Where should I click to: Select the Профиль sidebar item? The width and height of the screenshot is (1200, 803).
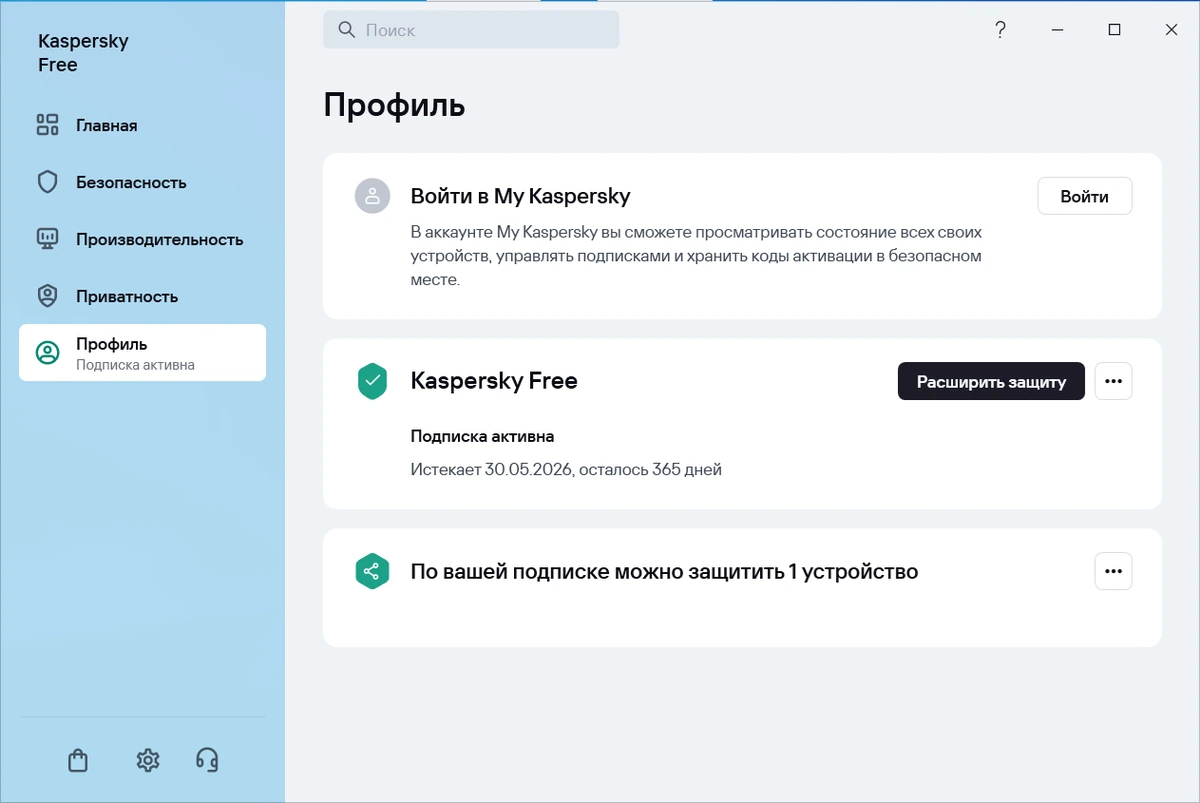[142, 353]
